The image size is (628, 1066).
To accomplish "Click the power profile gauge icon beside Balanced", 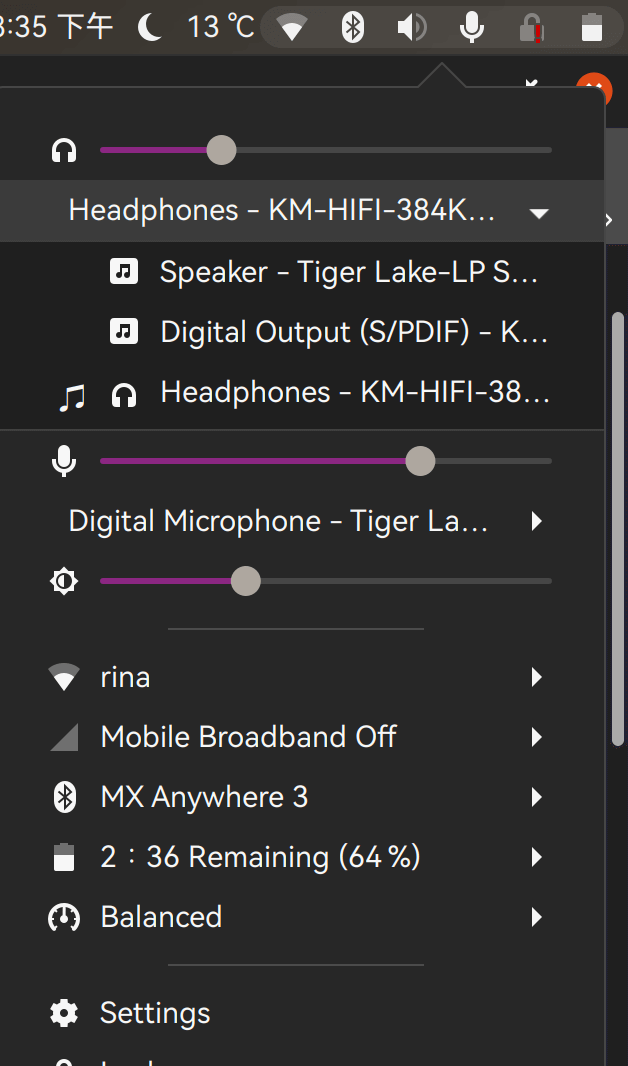I will (x=63, y=917).
